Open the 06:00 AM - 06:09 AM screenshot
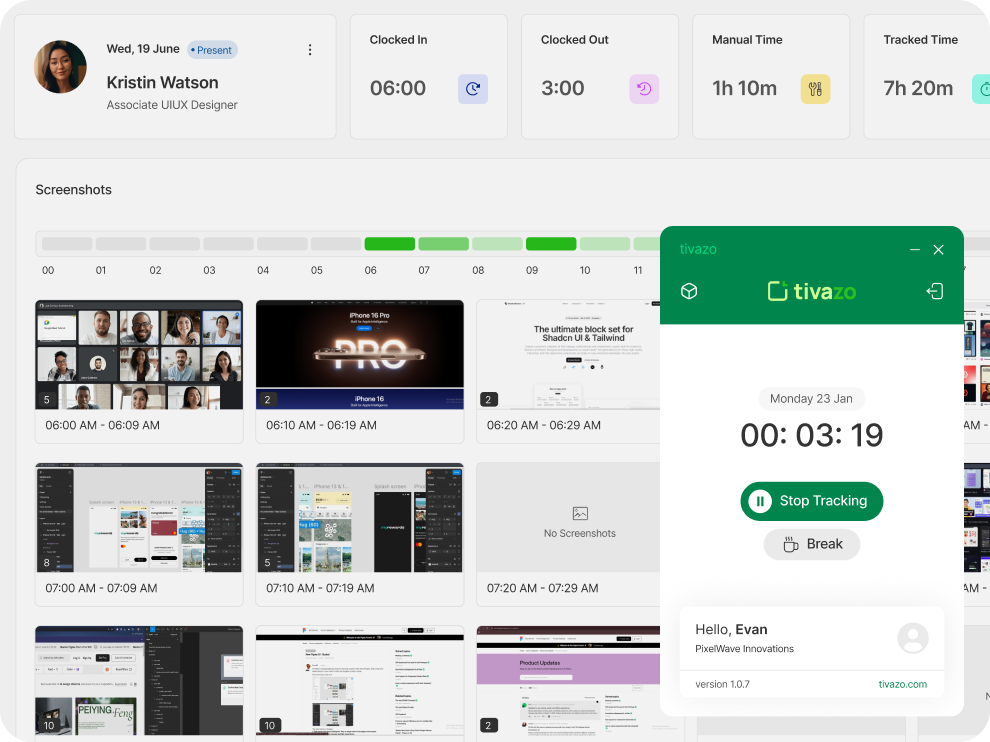 coord(139,355)
